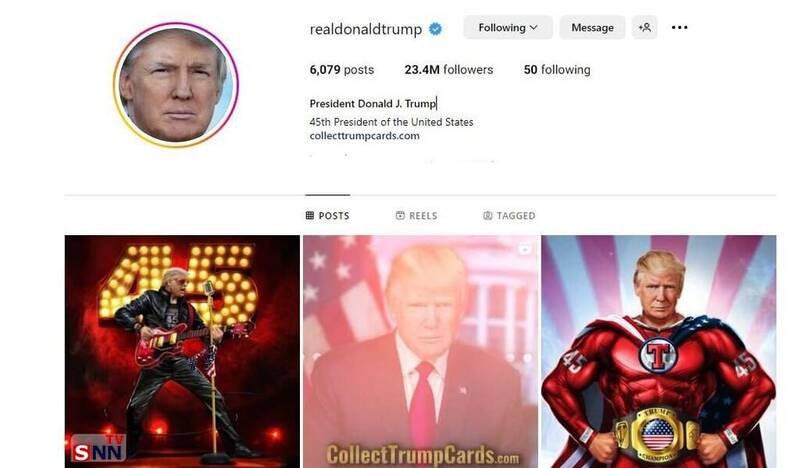Click the chevron in Following button
Screen dimensions: 800x468
pos(534,28)
